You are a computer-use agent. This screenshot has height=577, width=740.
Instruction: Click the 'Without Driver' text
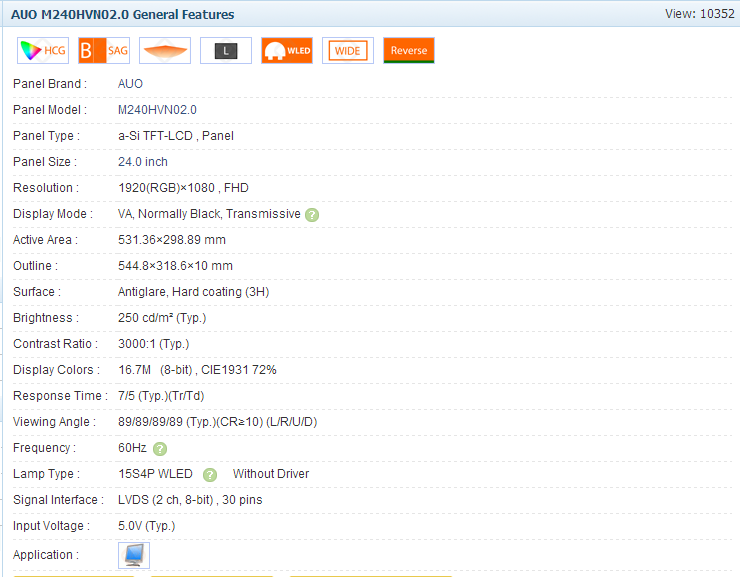271,474
